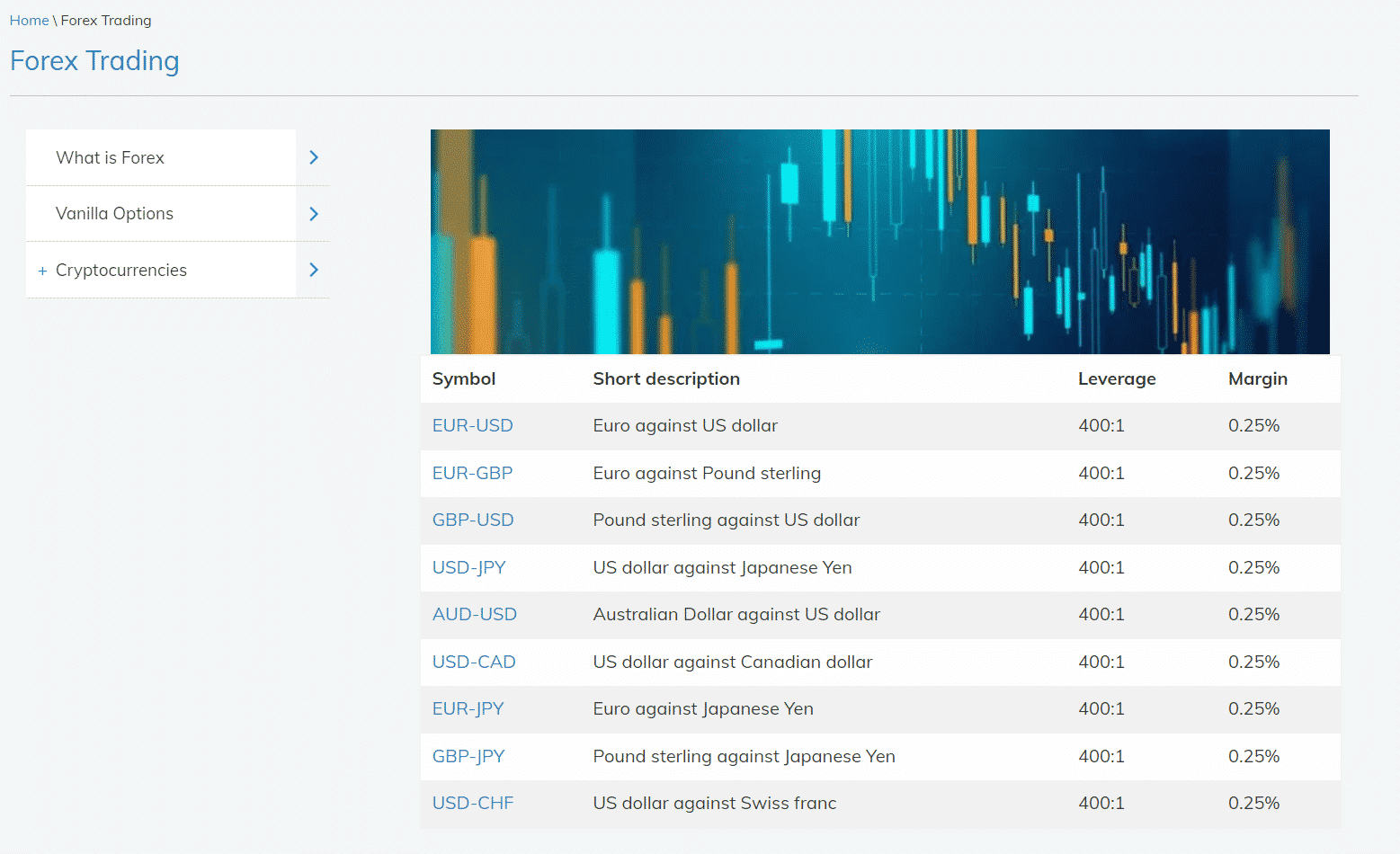1400x854 pixels.
Task: Click the 0.25% margin in the USD-CAD row
Action: 1253,663
